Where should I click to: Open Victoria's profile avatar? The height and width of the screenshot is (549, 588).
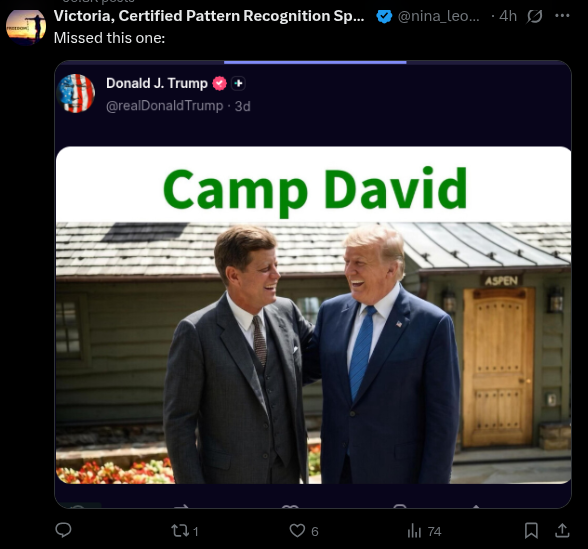click(x=26, y=27)
